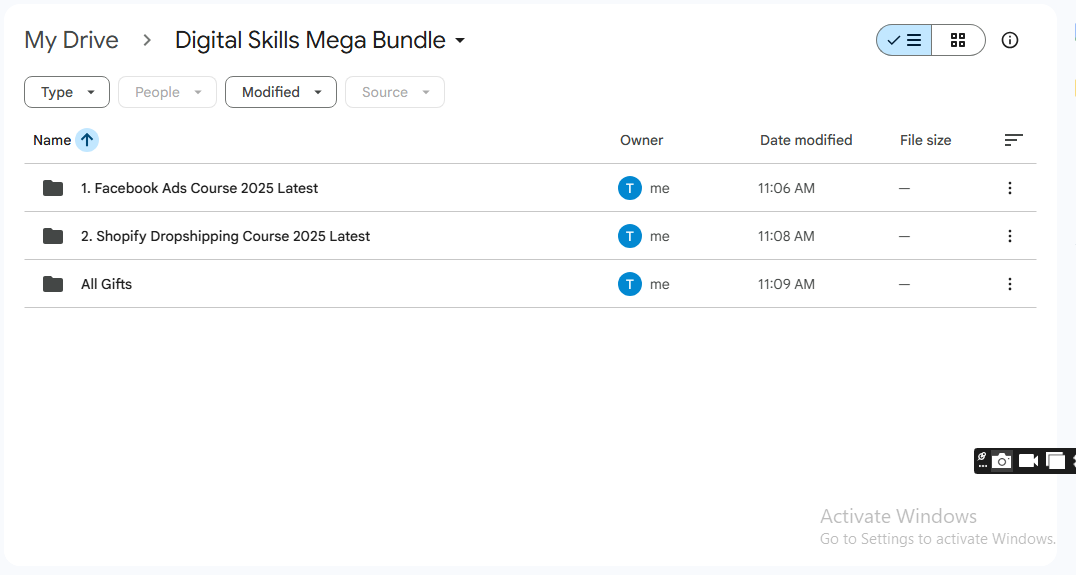Click owner avatar in Facebook Ads row
1076x575 pixels.
click(630, 188)
